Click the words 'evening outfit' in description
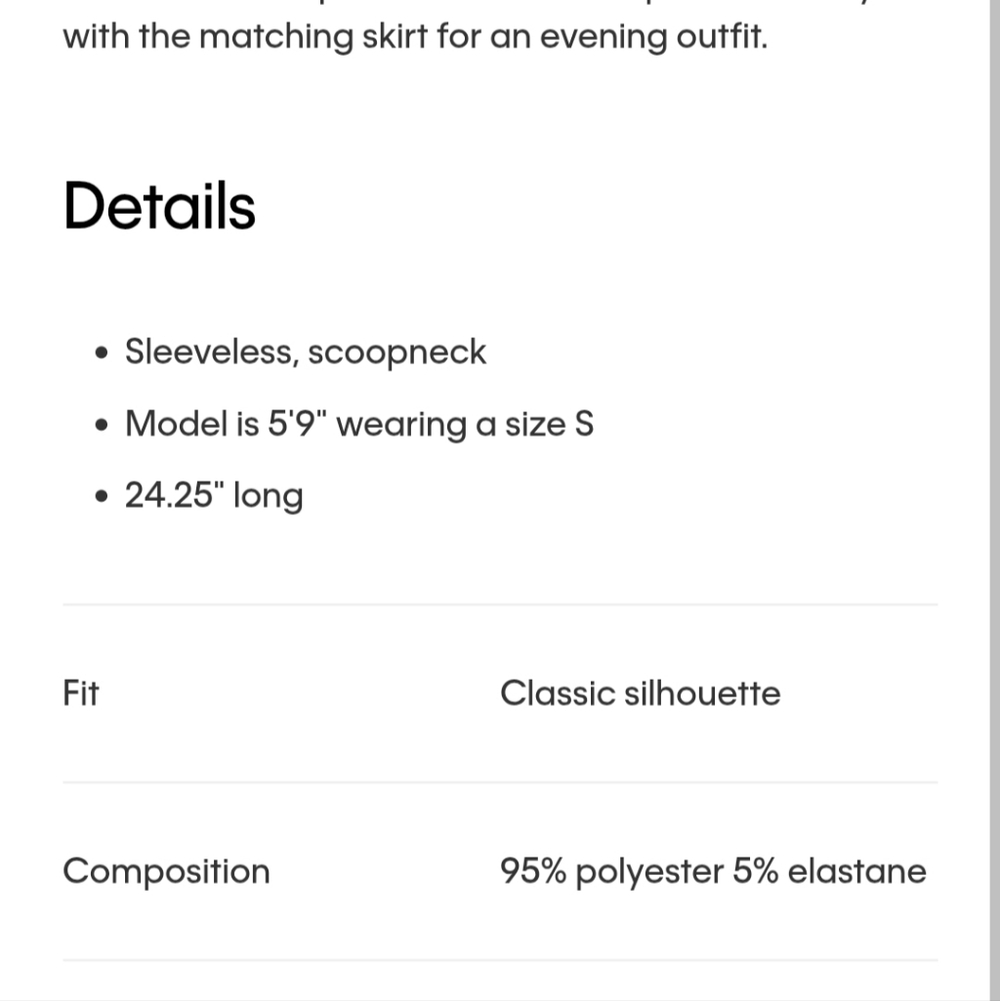The height and width of the screenshot is (1001, 1000). (654, 37)
